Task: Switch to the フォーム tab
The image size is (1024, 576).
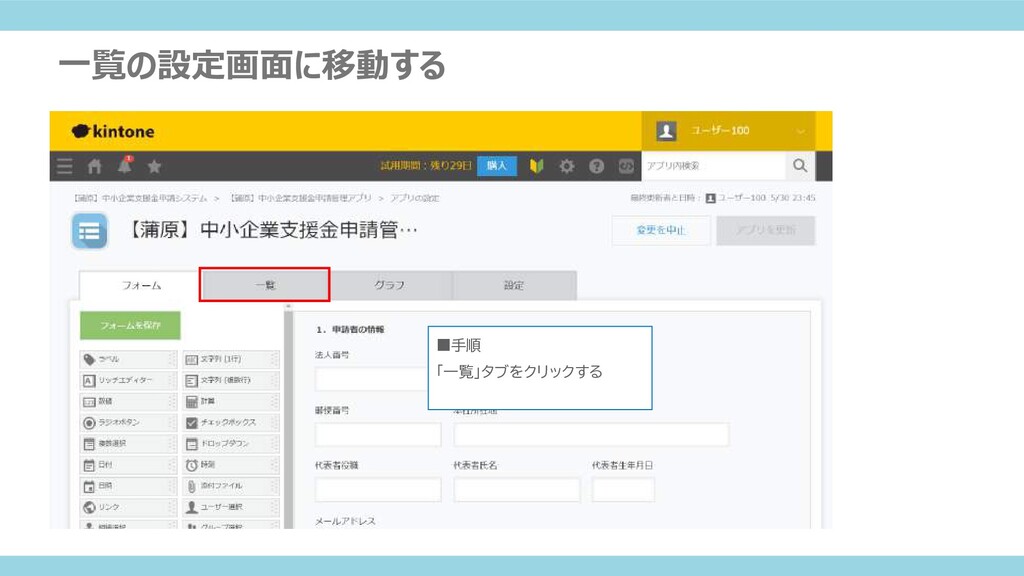Action: pos(140,285)
